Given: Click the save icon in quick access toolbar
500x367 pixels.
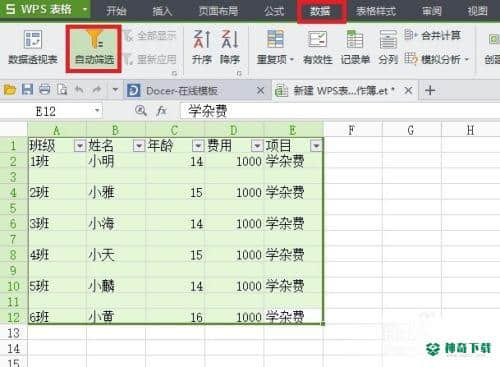Looking at the screenshot, I should [x=27, y=90].
